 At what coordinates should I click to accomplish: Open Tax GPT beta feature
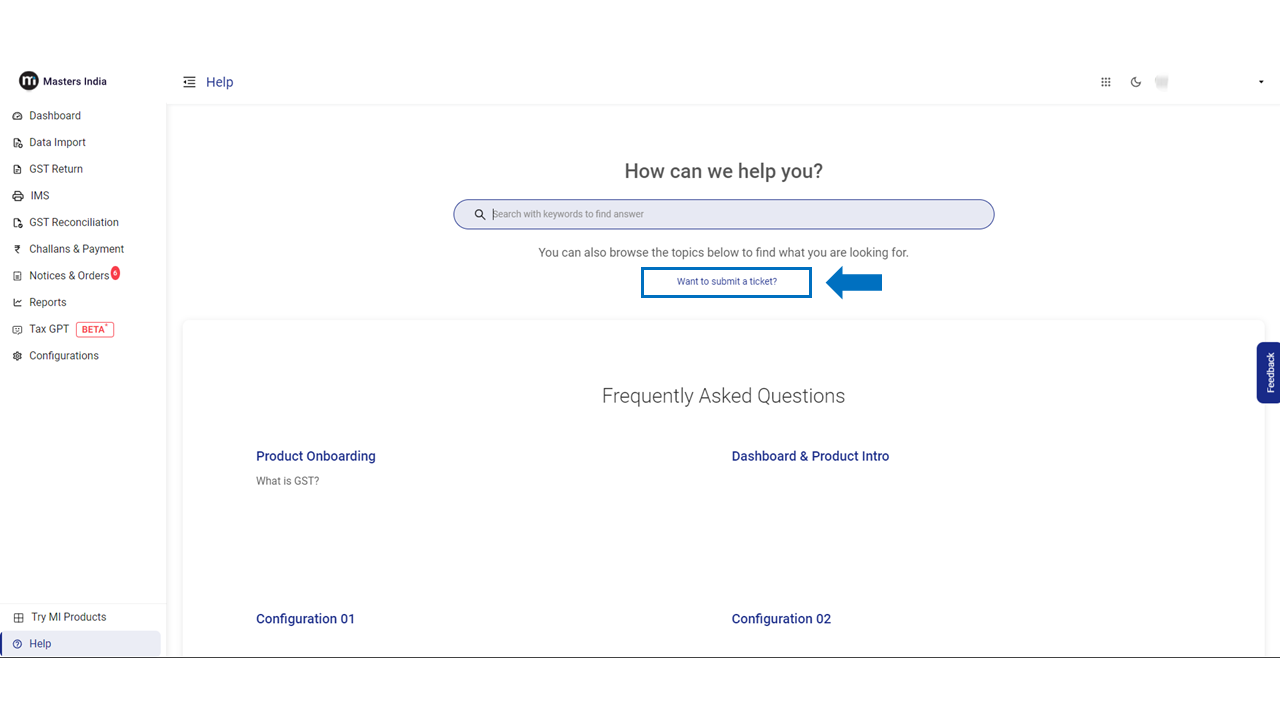[50, 329]
